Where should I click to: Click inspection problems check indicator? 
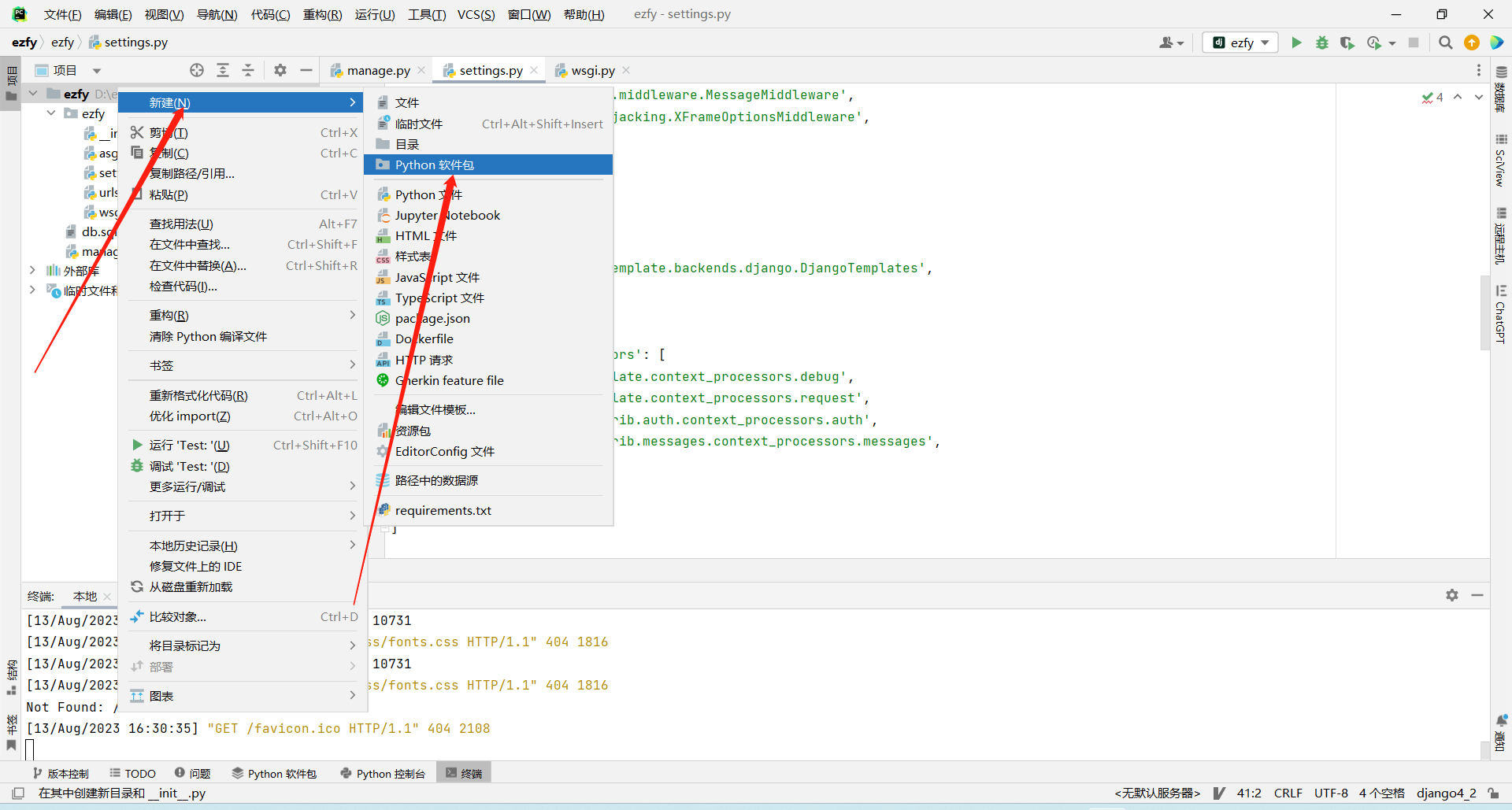tap(1432, 97)
